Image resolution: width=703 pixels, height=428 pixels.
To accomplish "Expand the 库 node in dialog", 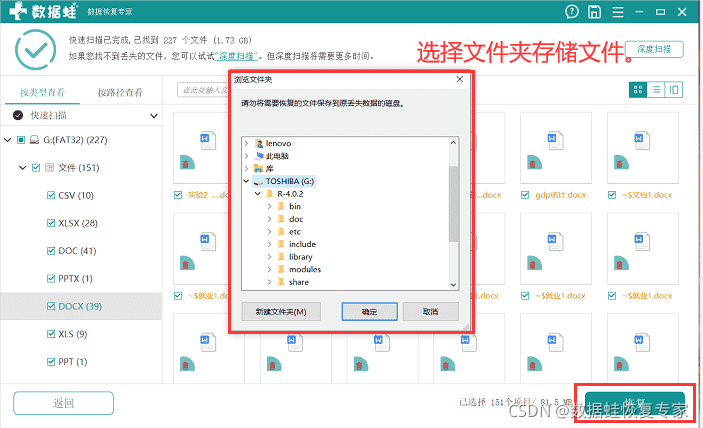I will point(246,169).
